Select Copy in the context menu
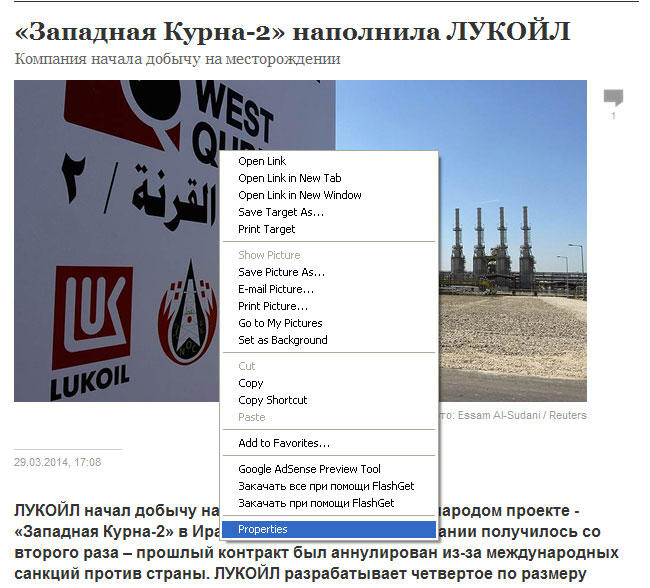 [x=329, y=383]
